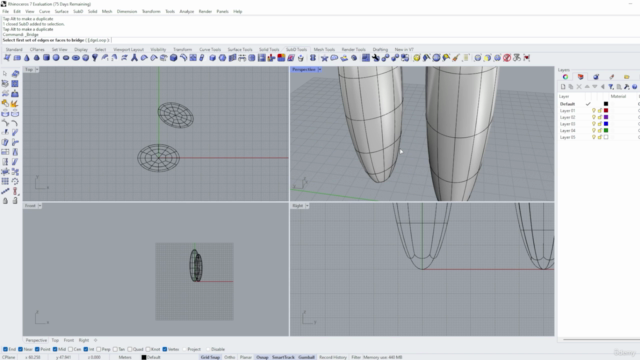The image size is (640, 360).
Task: Open Layers panel tools hammer icon
Action: (x=627, y=87)
